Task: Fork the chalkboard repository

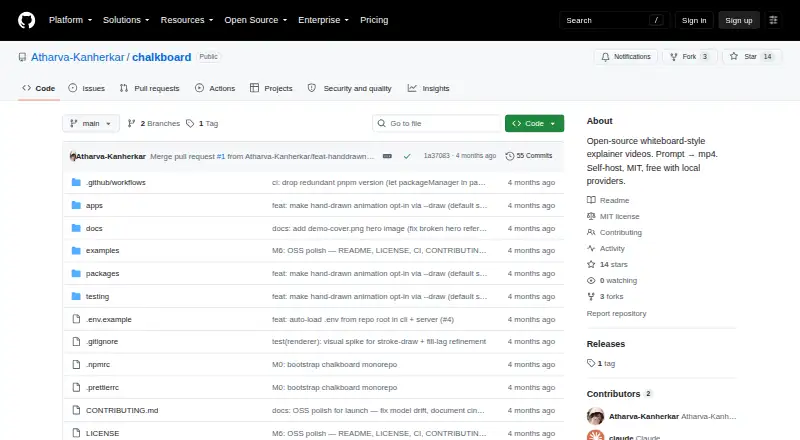Action: pyautogui.click(x=690, y=57)
